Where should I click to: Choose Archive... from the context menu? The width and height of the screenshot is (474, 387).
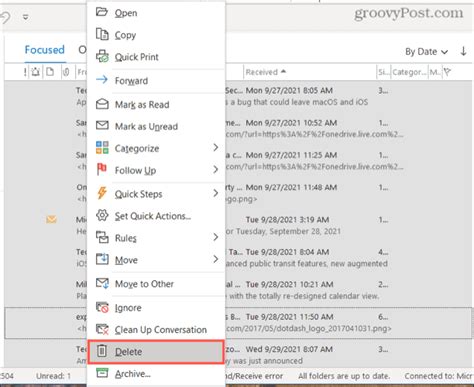156,374
